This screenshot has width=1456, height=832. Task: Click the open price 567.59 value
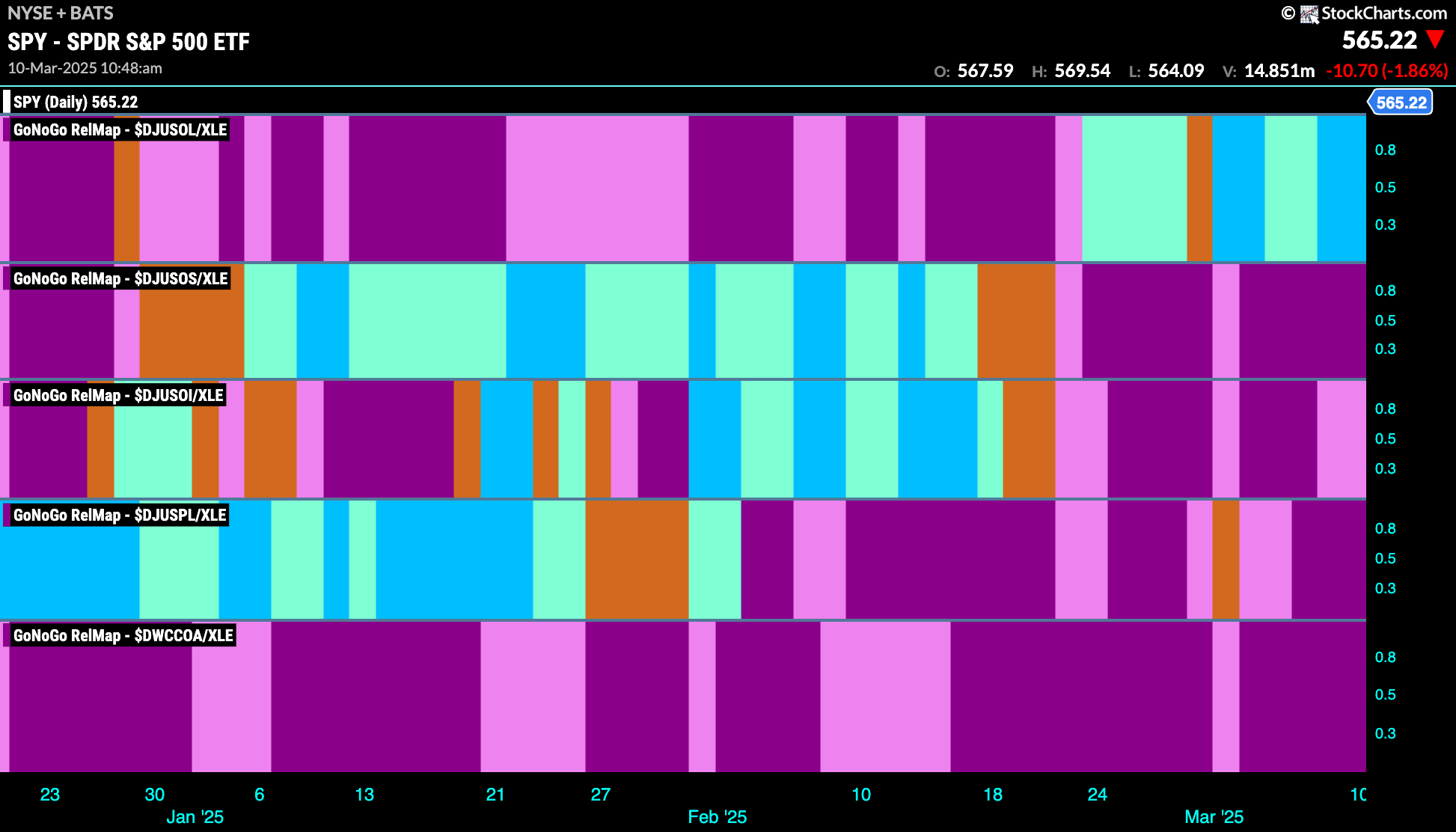(985, 71)
